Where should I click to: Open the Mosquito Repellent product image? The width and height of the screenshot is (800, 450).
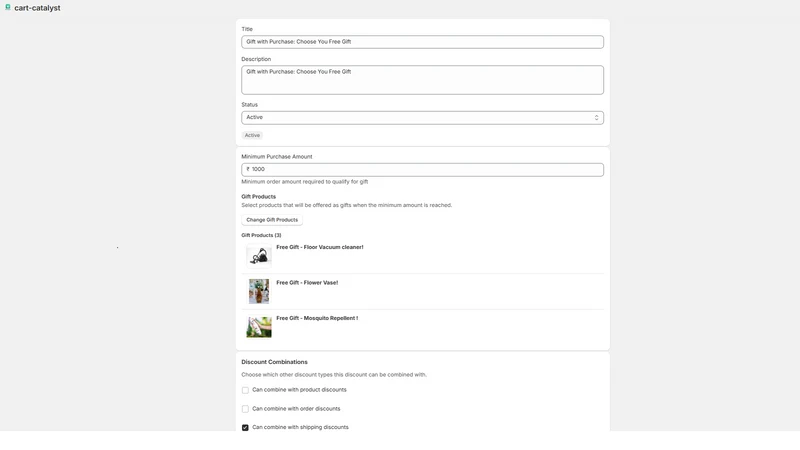259,327
